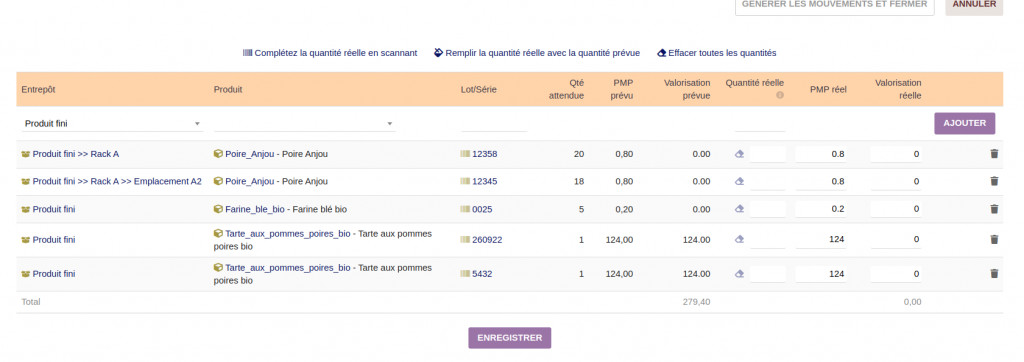This screenshot has width=1024, height=362.
Task: Click Générer les mouvements et fermer
Action: [835, 5]
